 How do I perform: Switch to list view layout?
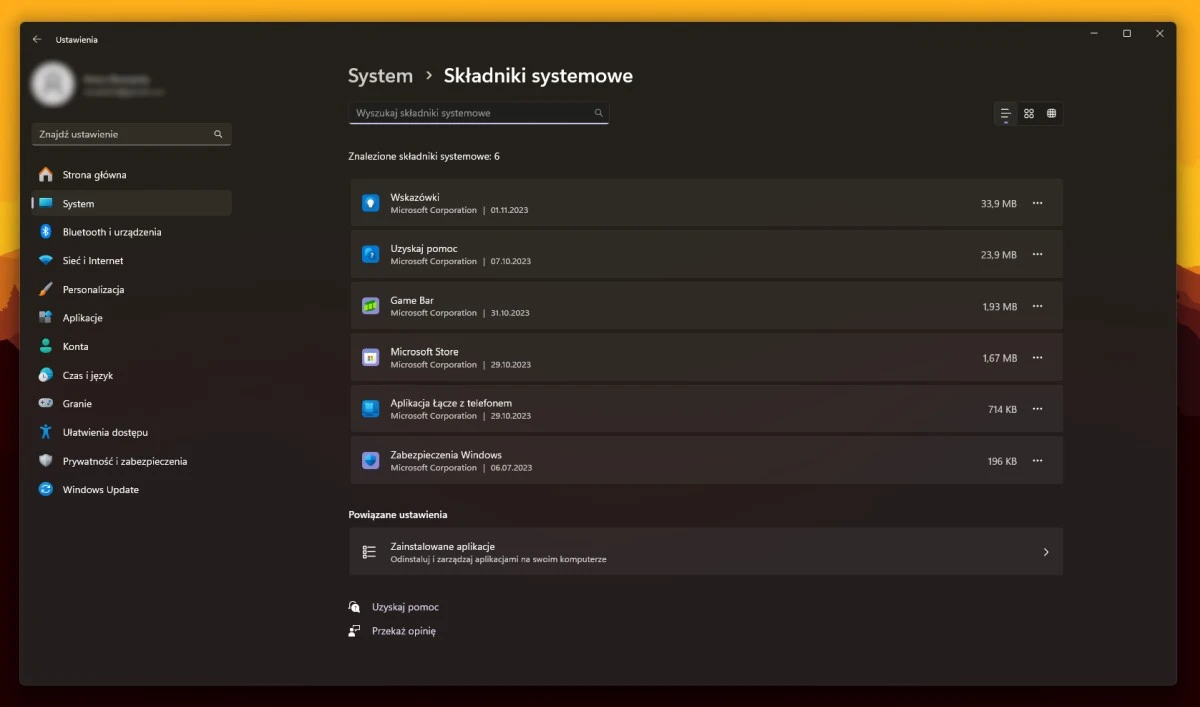[1005, 114]
